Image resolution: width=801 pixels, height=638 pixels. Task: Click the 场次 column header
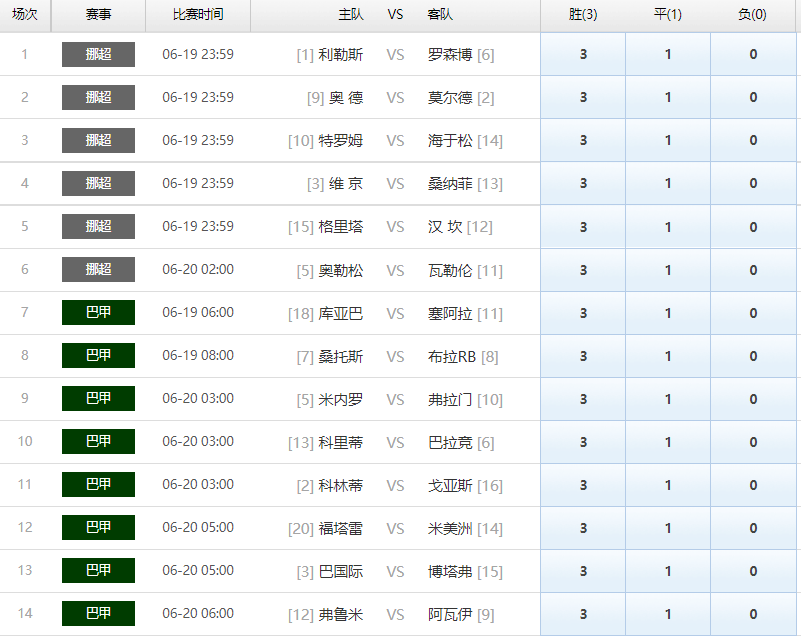pos(25,15)
